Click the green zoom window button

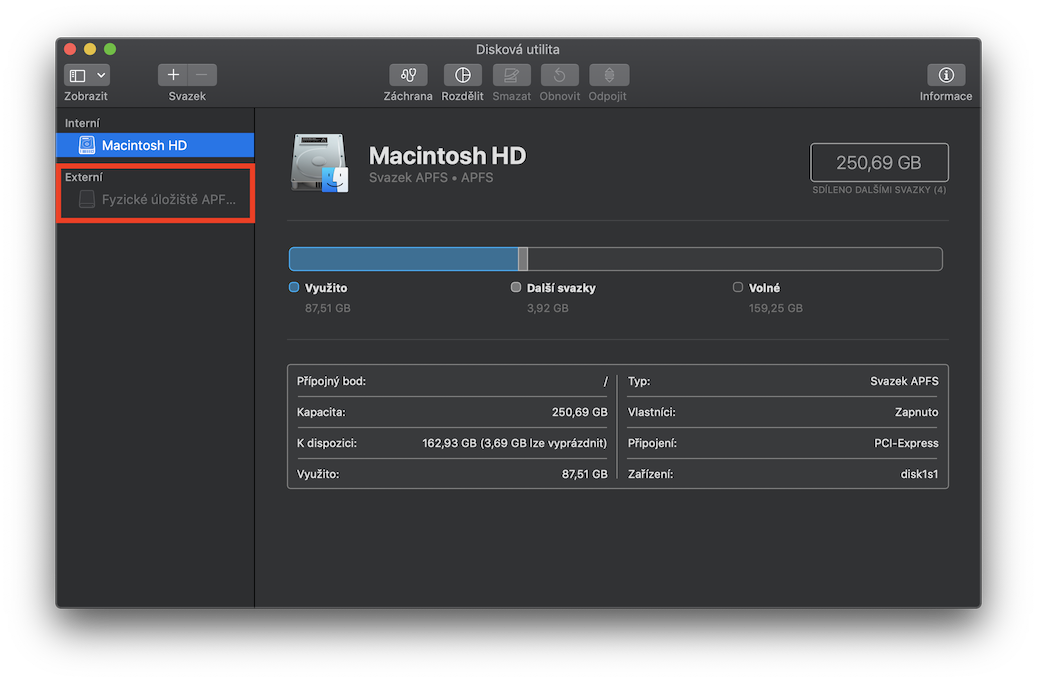coord(110,49)
